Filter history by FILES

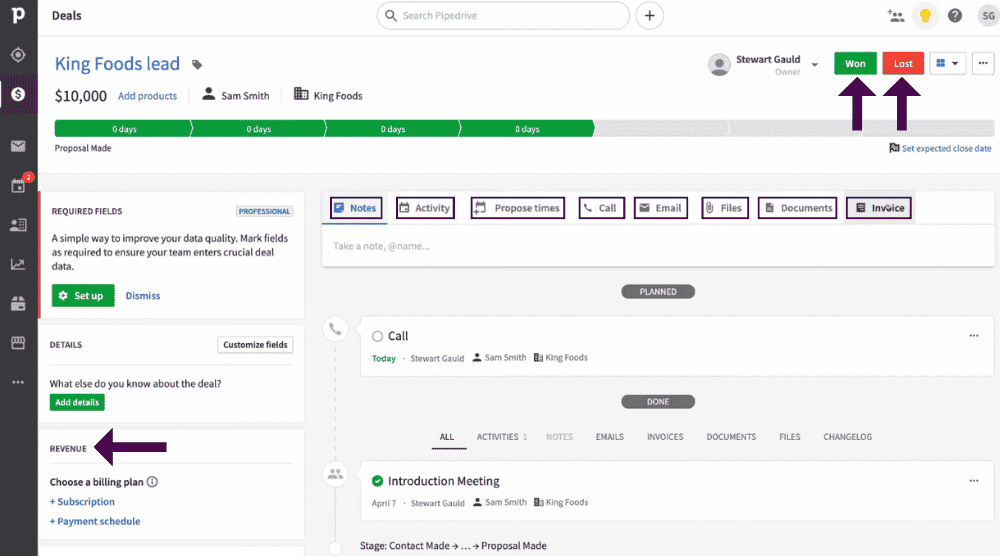click(x=790, y=437)
